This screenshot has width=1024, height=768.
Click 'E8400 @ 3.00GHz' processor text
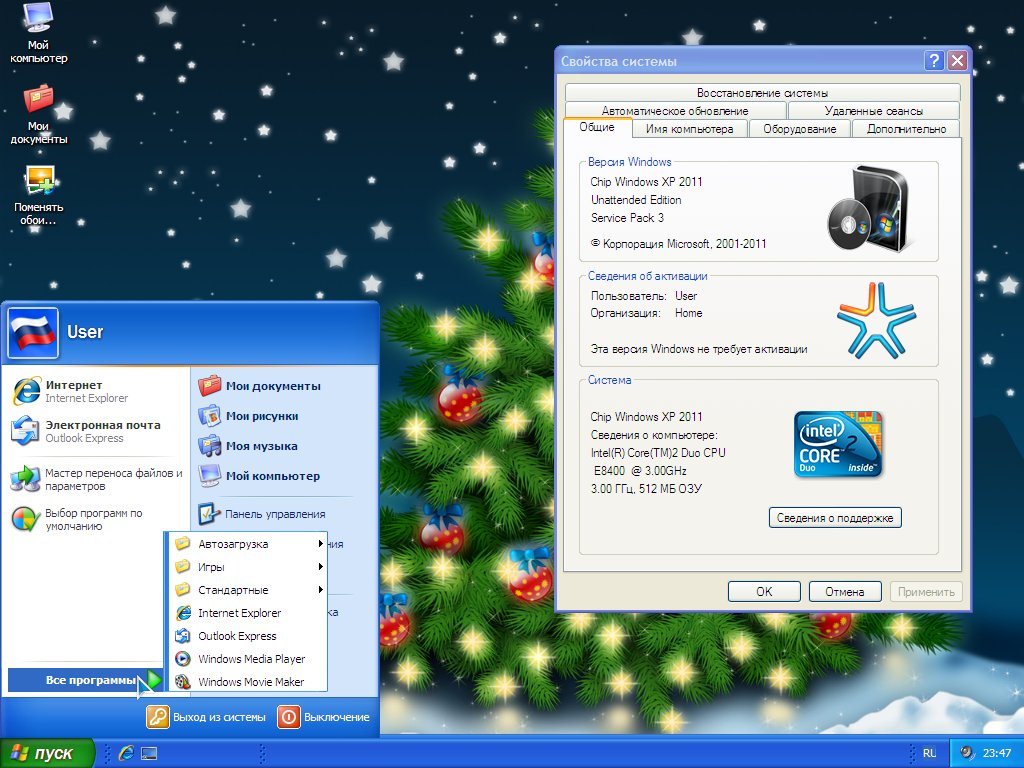(640, 471)
